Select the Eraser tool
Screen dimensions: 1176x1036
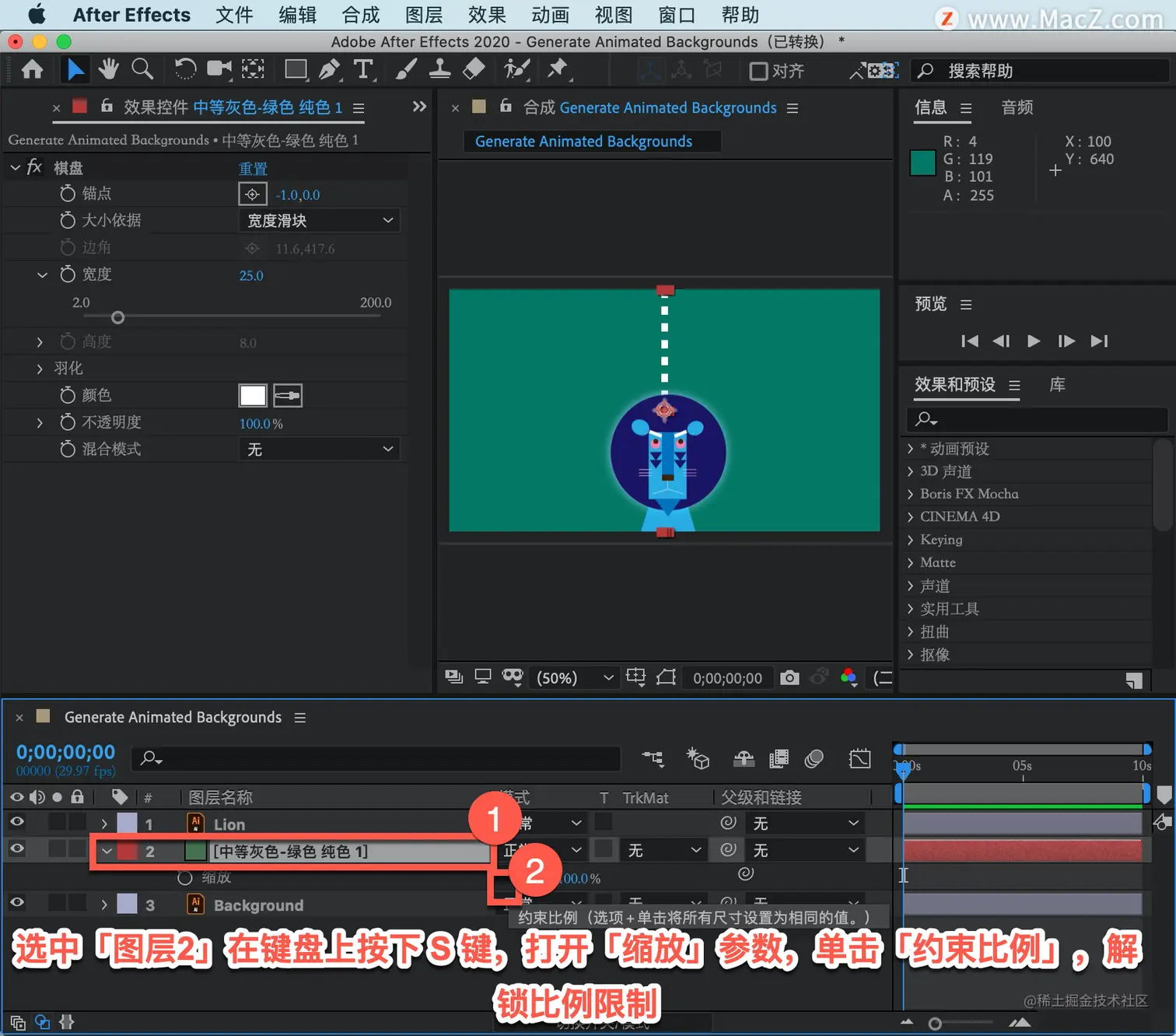click(x=474, y=70)
